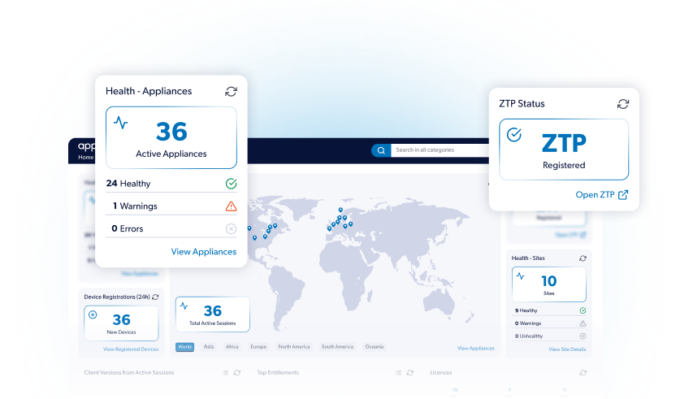680x399 pixels.
Task: Click green check icon beside 9 Healthy sites
Action: tap(583, 311)
